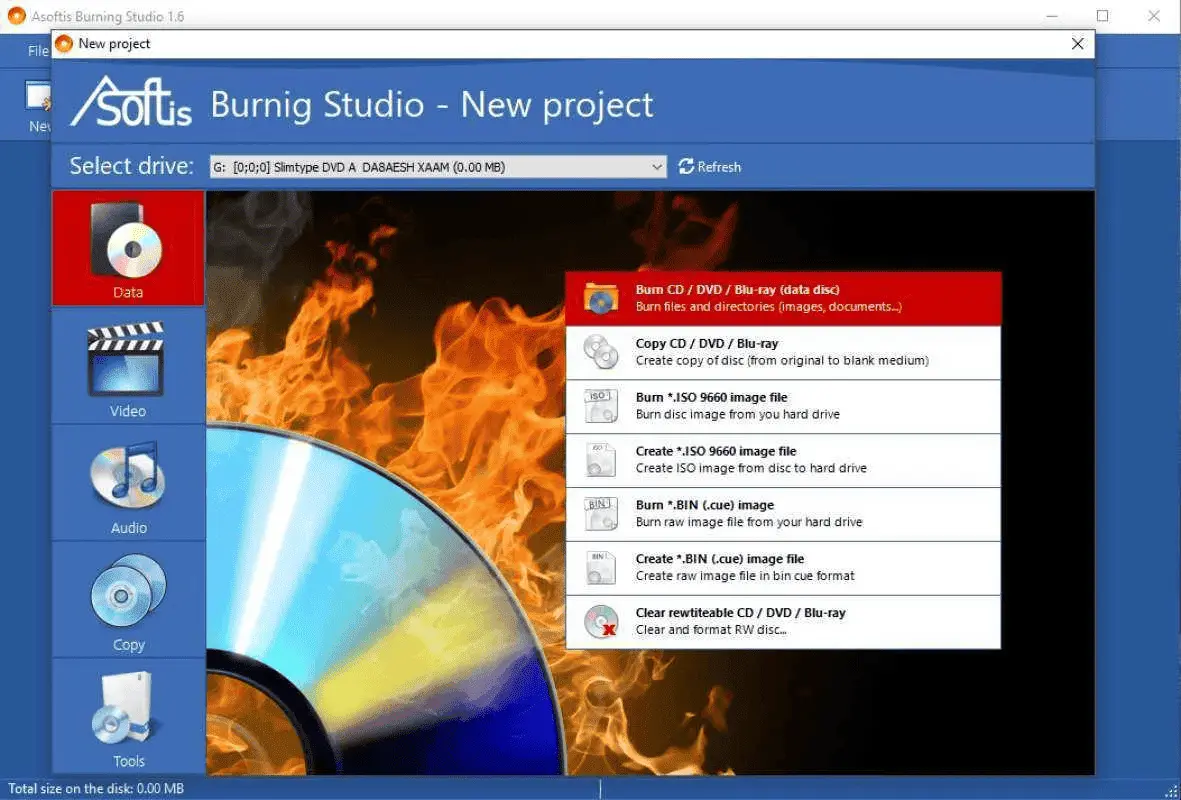Click the Data label in sidebar
This screenshot has height=800, width=1181.
pyautogui.click(x=127, y=292)
